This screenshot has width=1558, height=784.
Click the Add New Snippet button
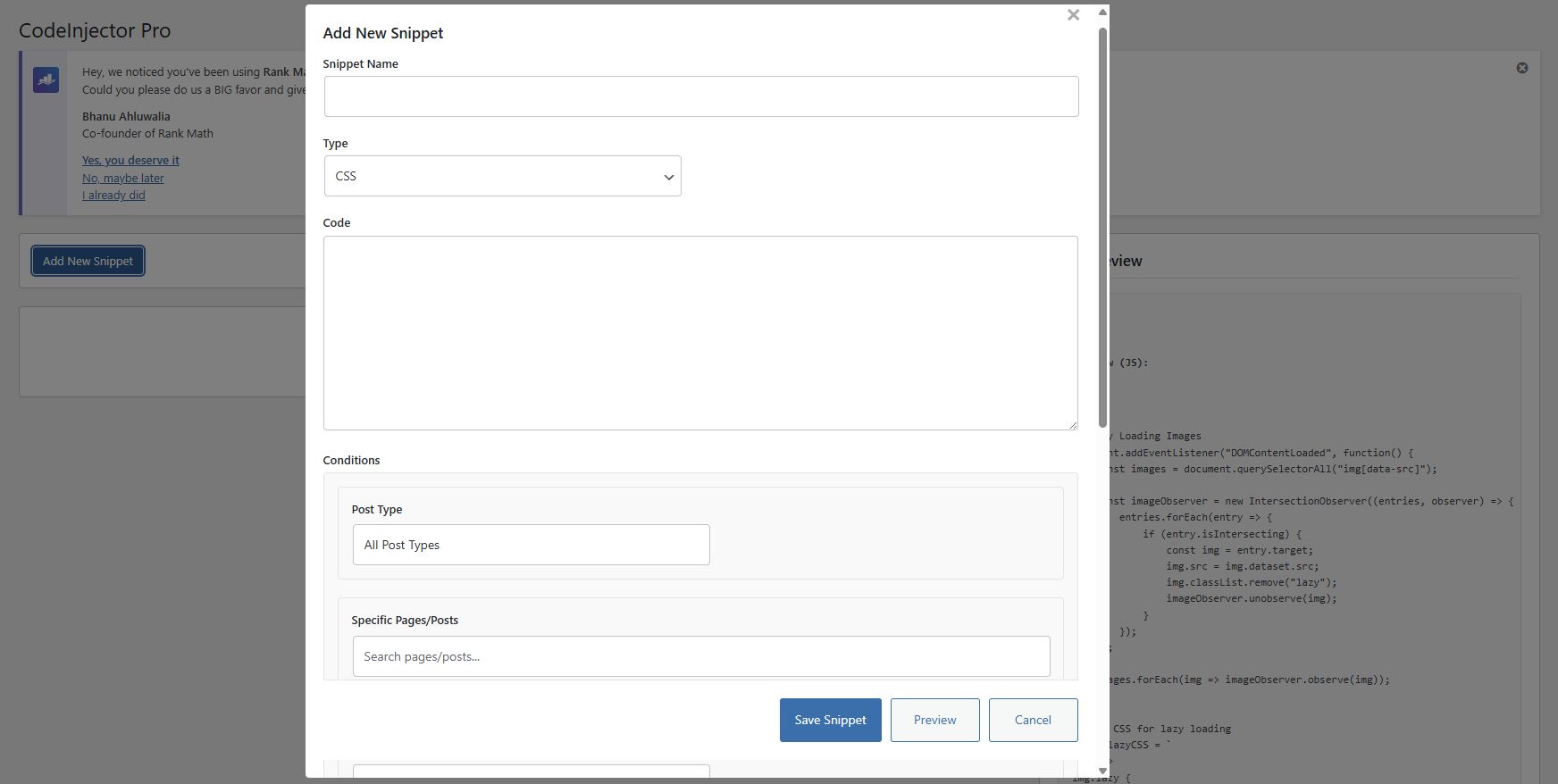pos(88,261)
